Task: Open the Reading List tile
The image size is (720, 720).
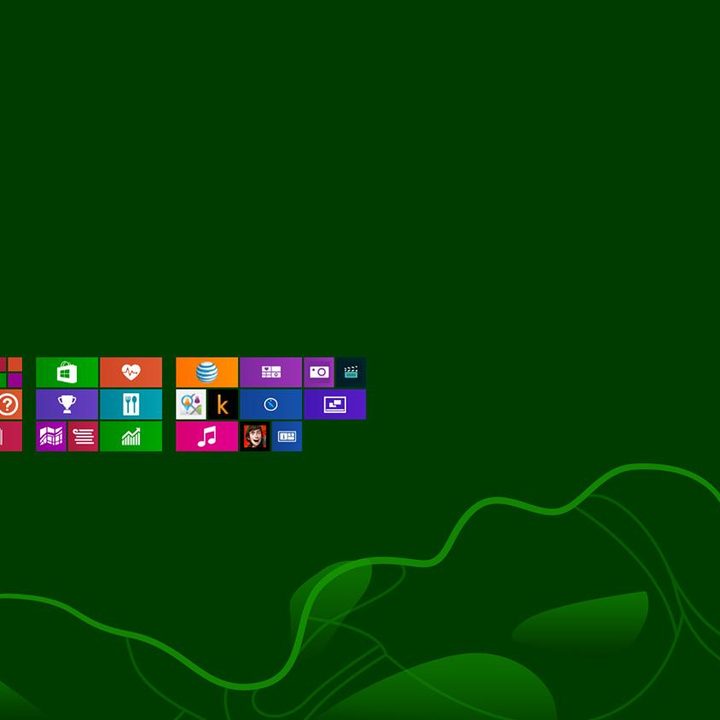Action: coord(83,436)
